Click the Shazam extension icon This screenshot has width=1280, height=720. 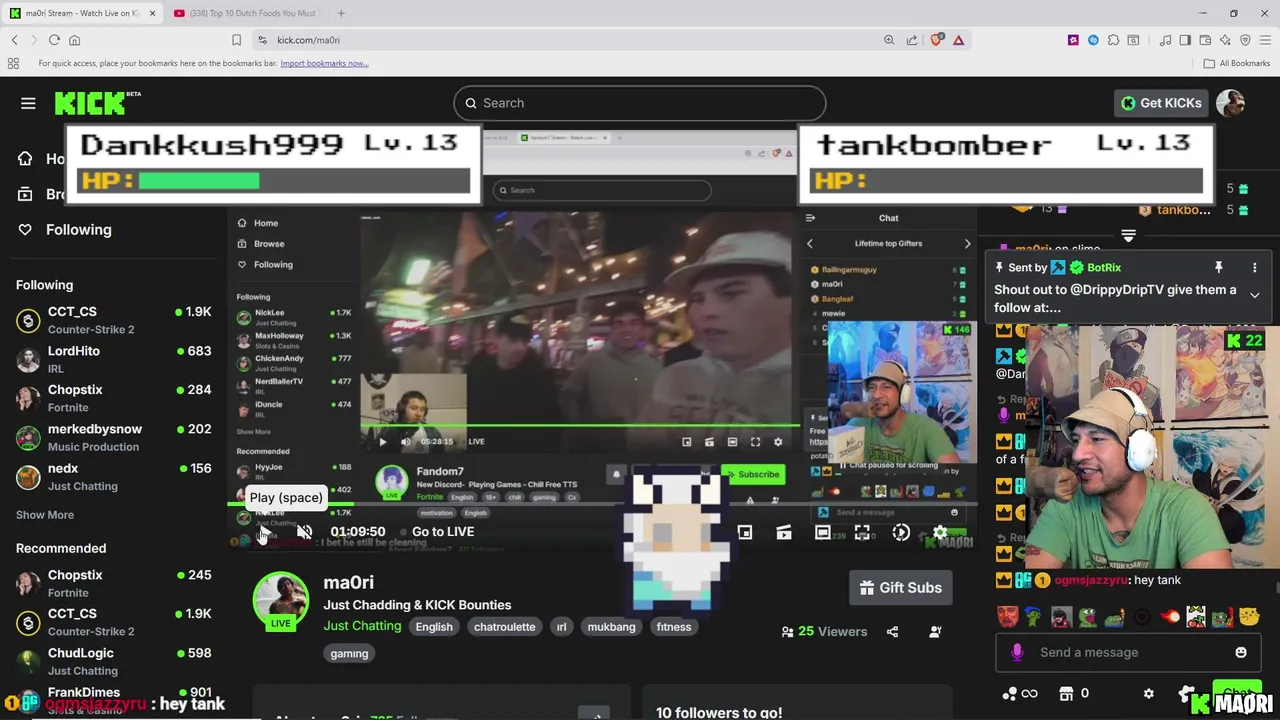click(x=1093, y=40)
